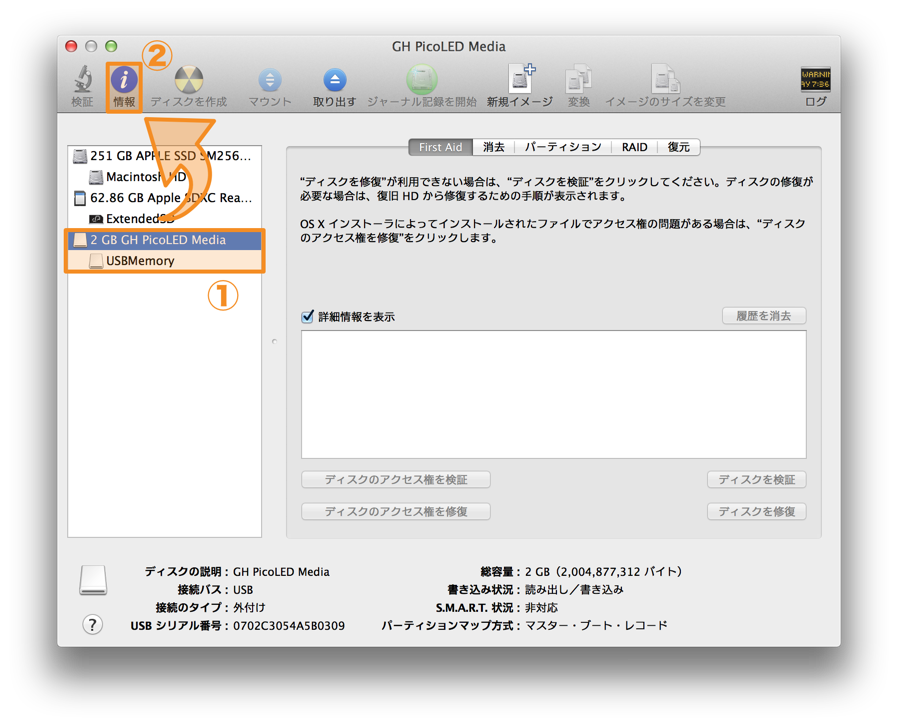Switch to the First Aid tab
The height and width of the screenshot is (726, 898).
click(x=440, y=147)
